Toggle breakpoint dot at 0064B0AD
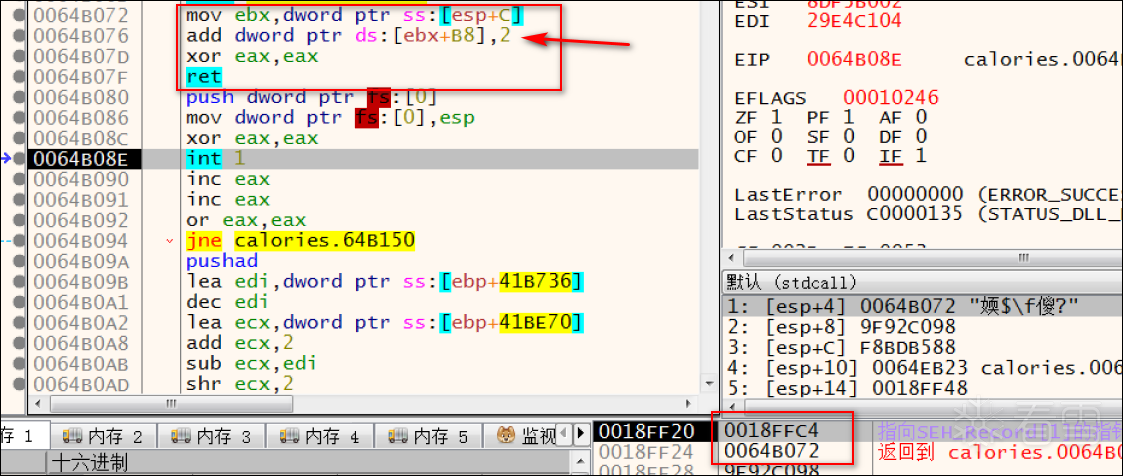The width and height of the screenshot is (1123, 476). point(19,384)
